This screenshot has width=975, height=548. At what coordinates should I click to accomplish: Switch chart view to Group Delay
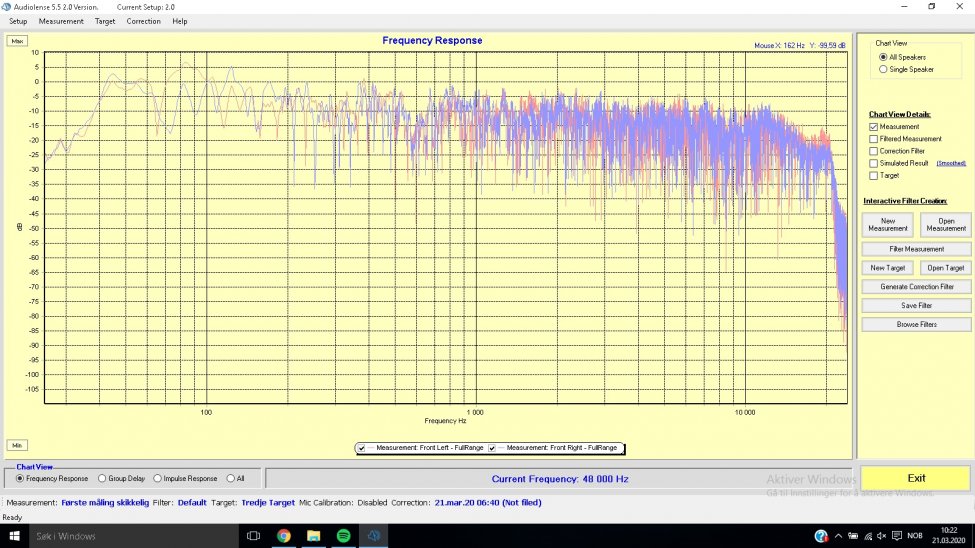(x=101, y=478)
